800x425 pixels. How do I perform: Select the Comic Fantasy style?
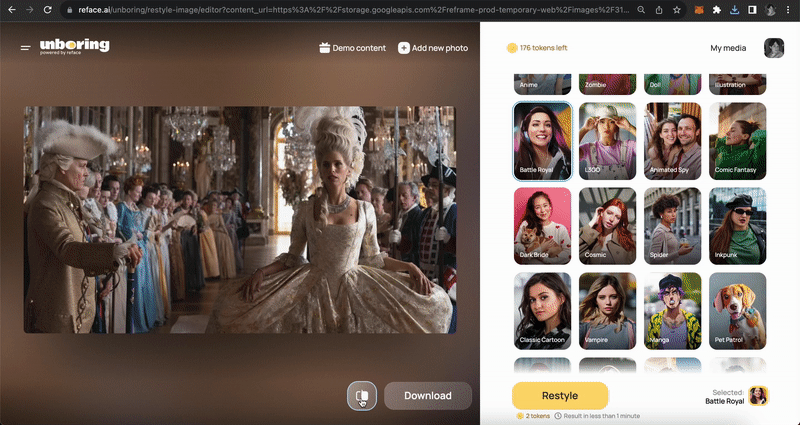tap(737, 141)
